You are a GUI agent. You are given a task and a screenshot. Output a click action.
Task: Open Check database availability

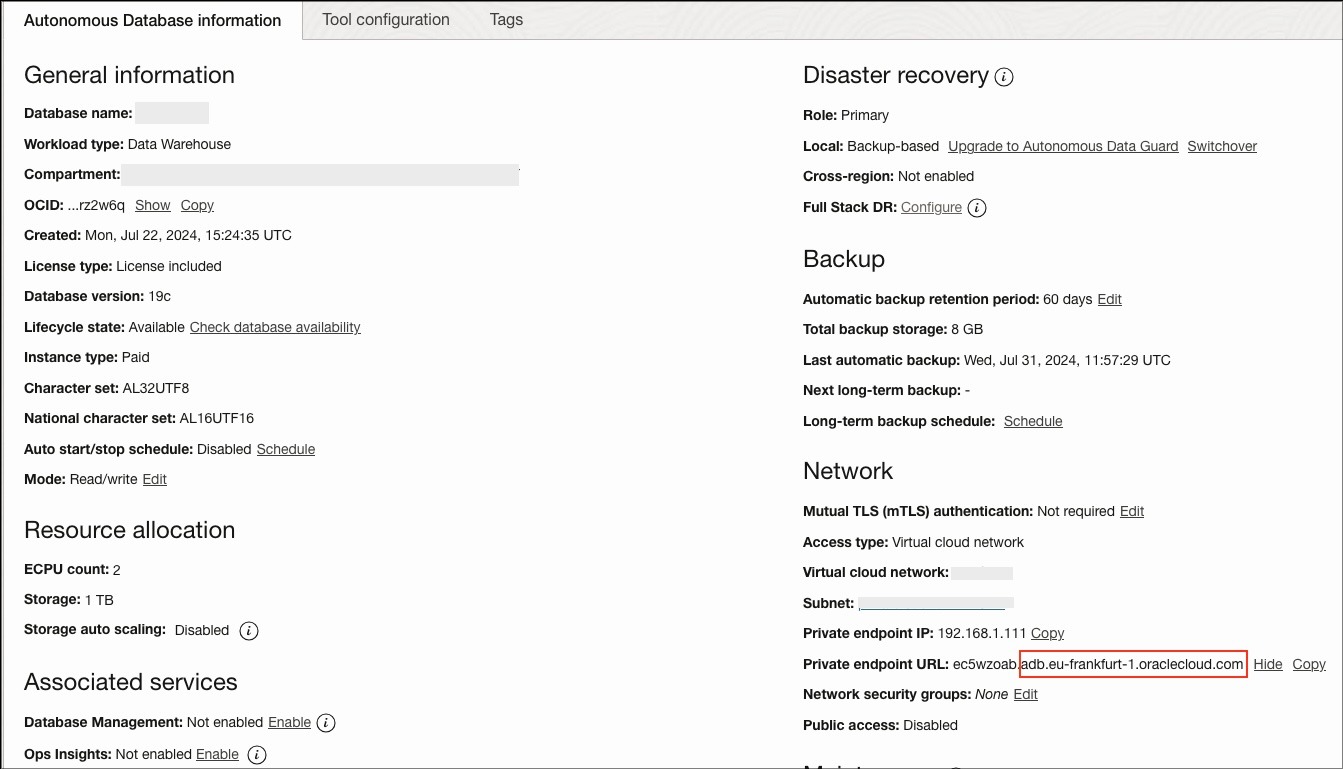coord(274,327)
